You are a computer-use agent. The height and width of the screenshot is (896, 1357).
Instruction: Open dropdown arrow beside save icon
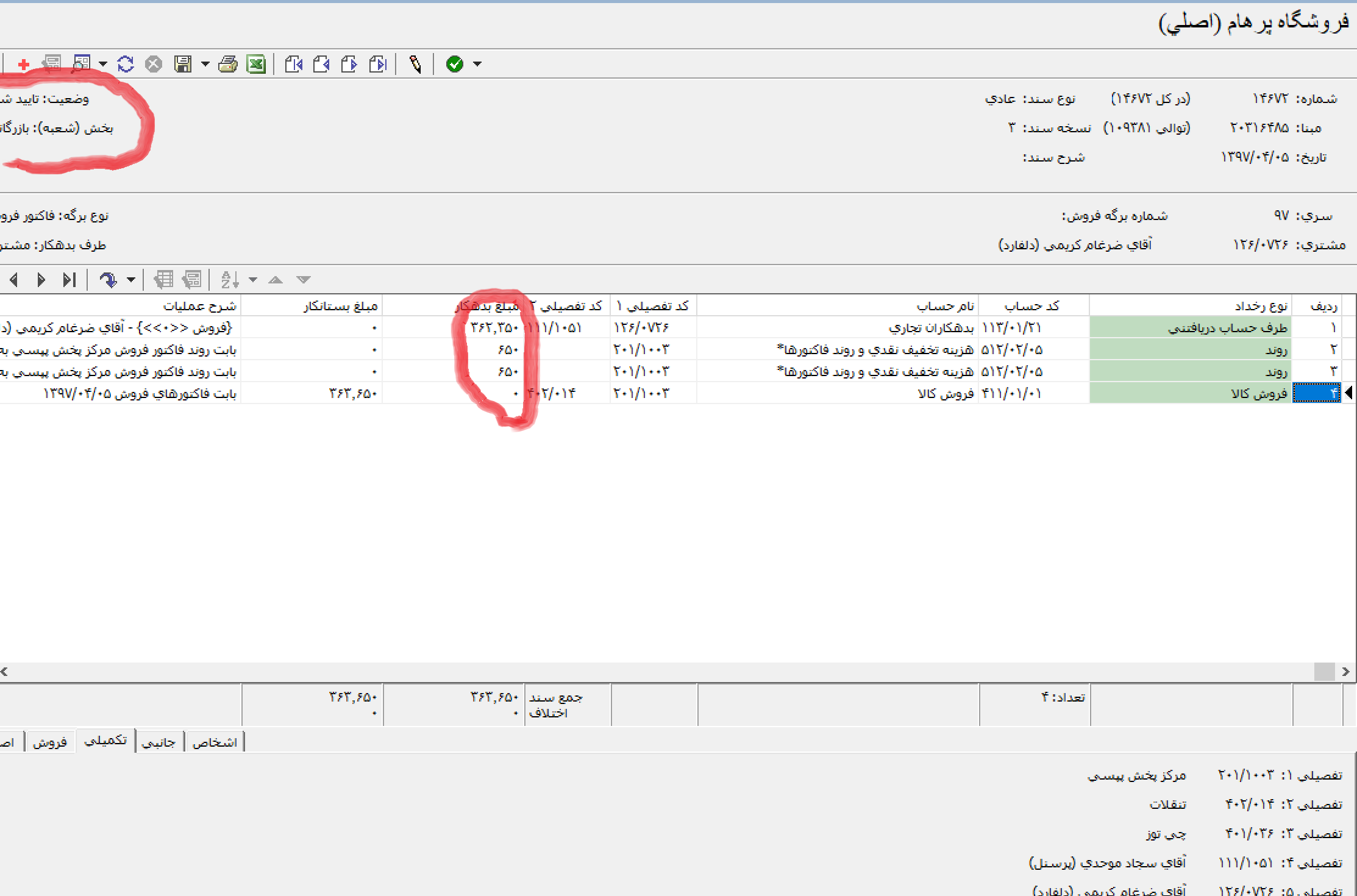coord(205,64)
